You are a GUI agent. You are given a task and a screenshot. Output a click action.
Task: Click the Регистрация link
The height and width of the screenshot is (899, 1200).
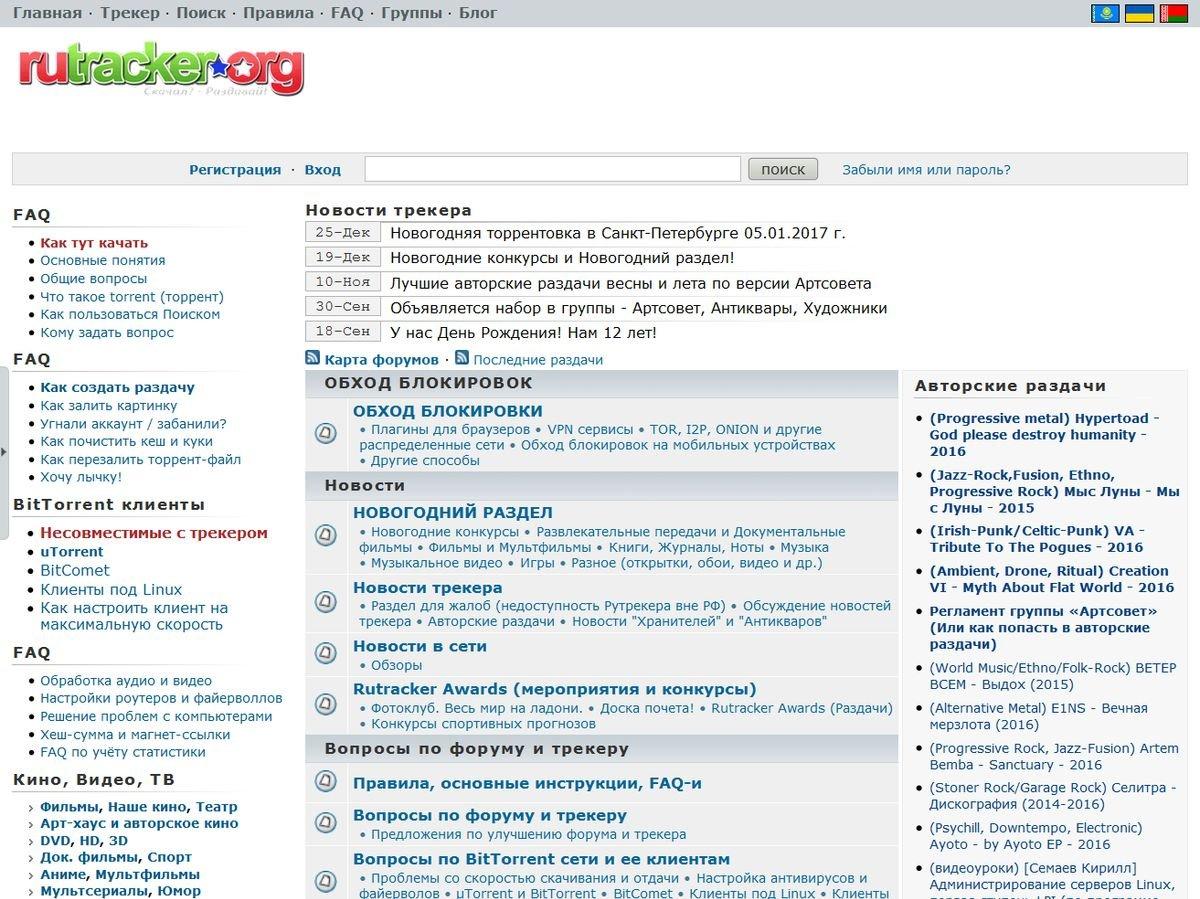(235, 170)
